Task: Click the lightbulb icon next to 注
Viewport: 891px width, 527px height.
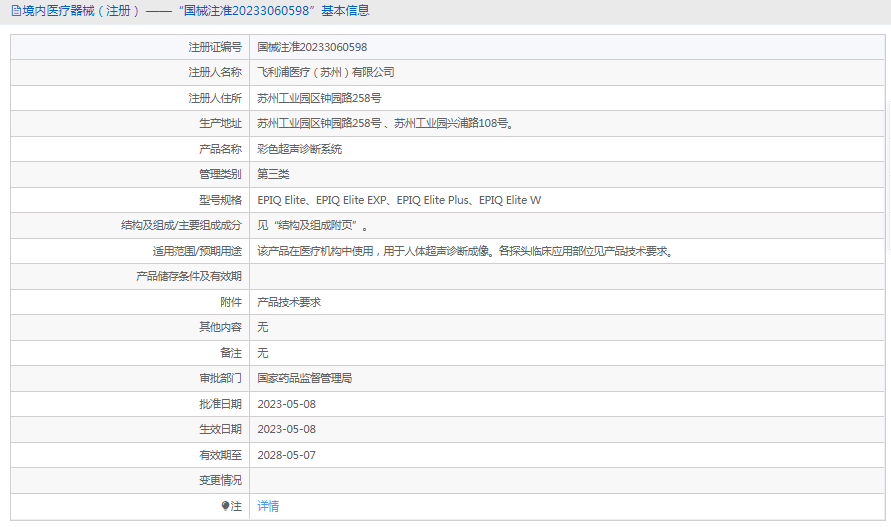Action: pos(225,506)
